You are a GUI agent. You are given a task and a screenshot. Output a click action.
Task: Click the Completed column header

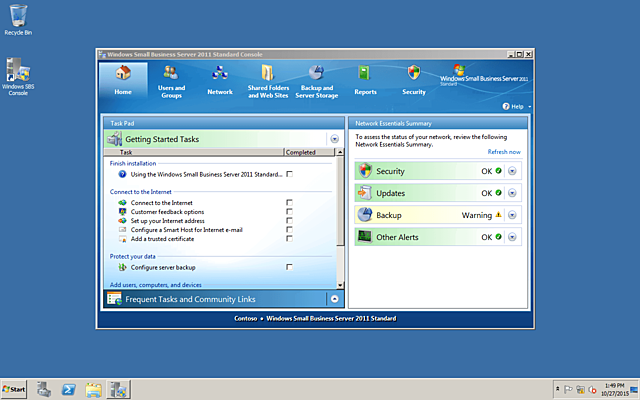(x=309, y=152)
